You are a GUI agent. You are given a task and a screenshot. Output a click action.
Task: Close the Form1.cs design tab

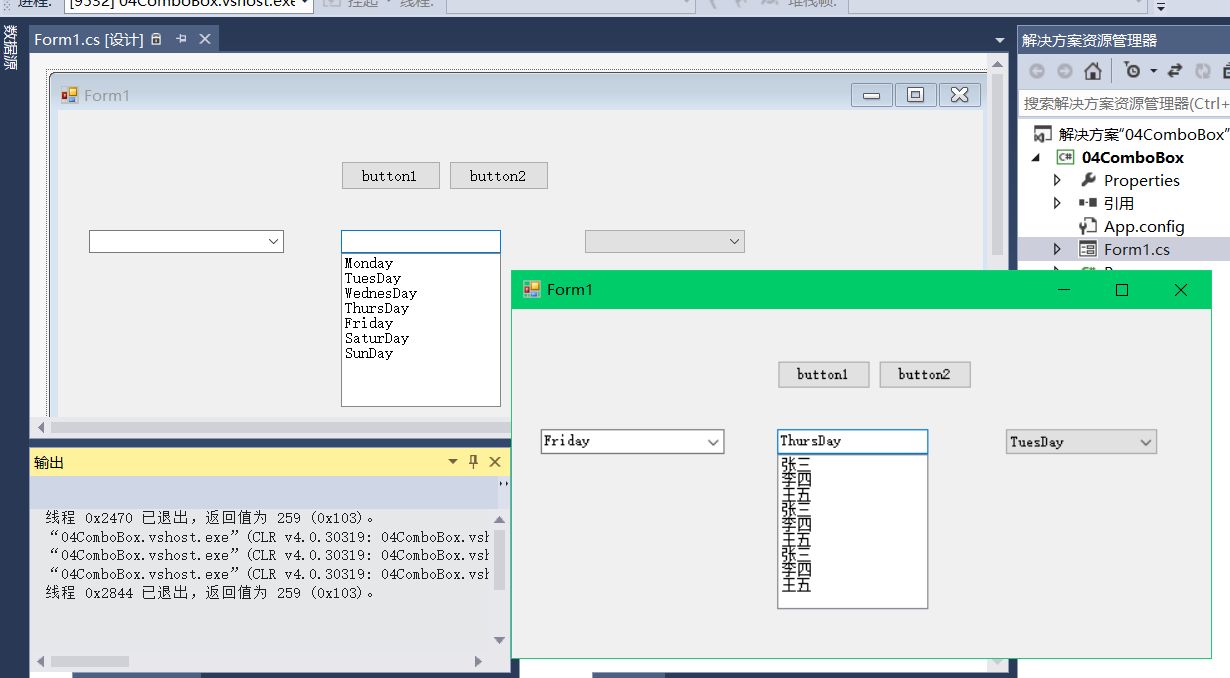pyautogui.click(x=205, y=39)
